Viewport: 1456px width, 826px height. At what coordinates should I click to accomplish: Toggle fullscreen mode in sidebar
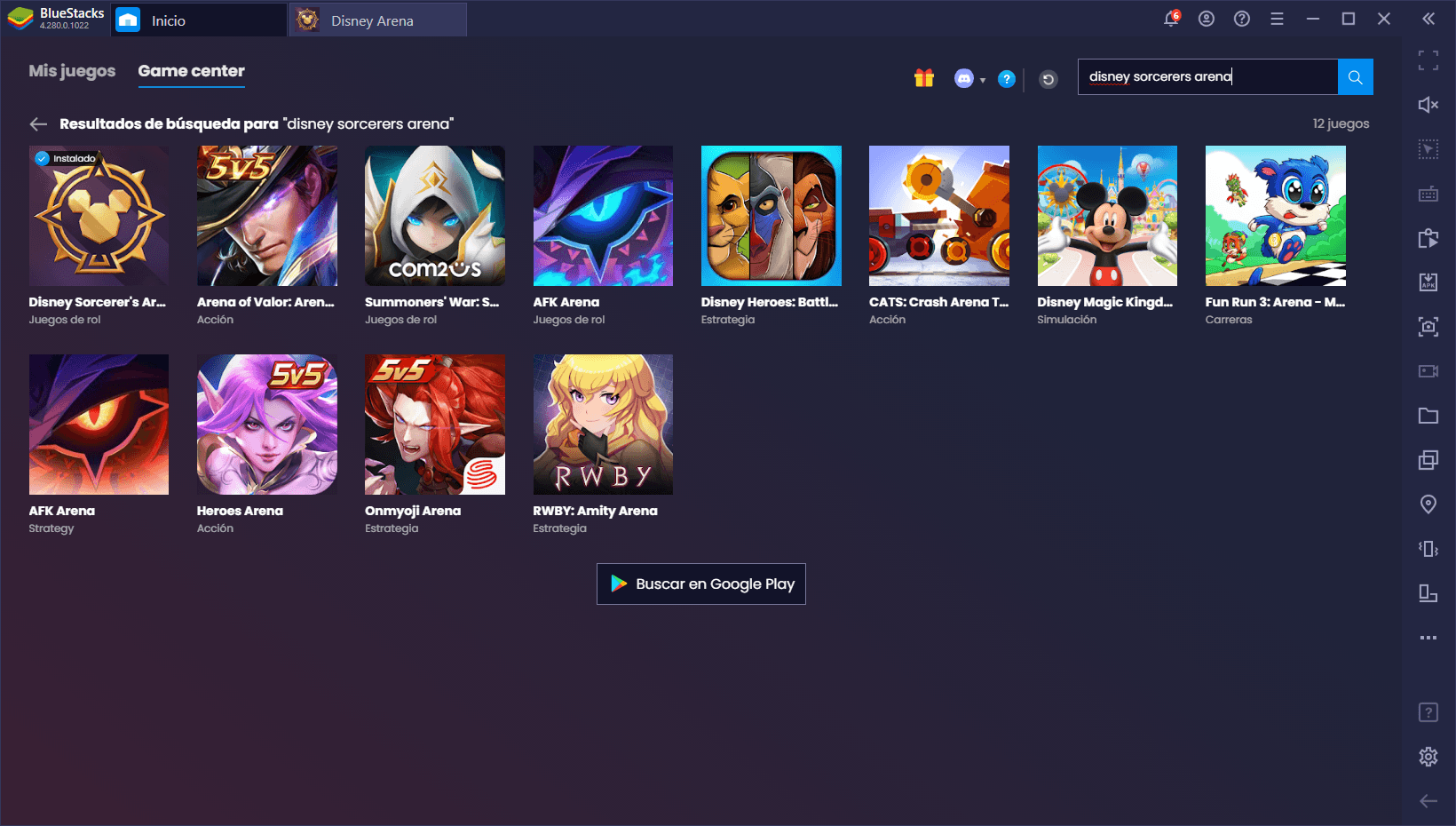coord(1428,60)
